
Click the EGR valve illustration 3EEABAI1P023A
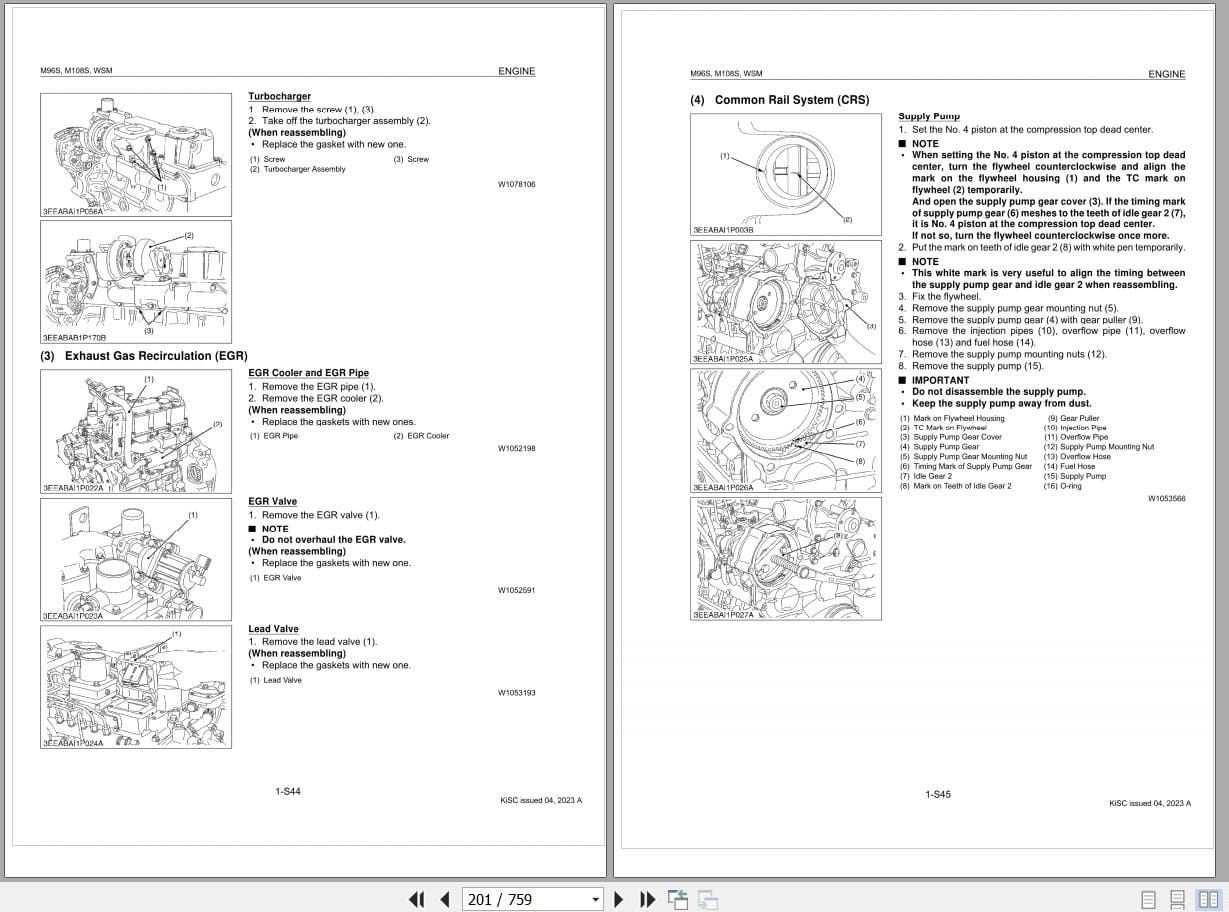pyautogui.click(x=136, y=560)
